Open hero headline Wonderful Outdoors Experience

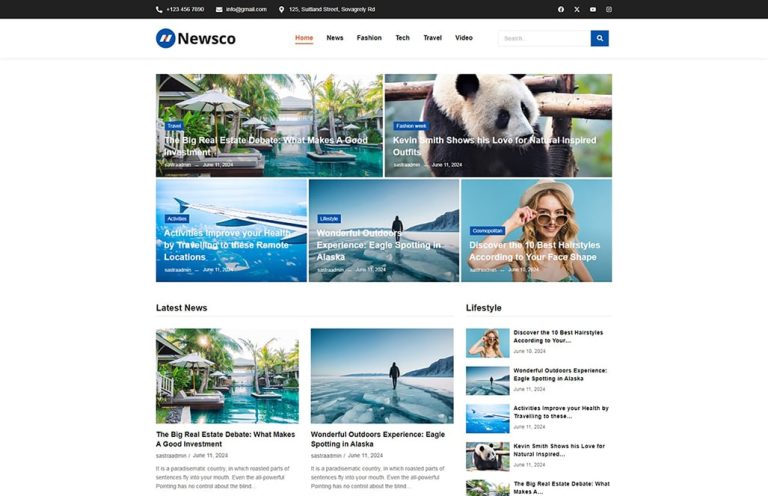click(379, 245)
